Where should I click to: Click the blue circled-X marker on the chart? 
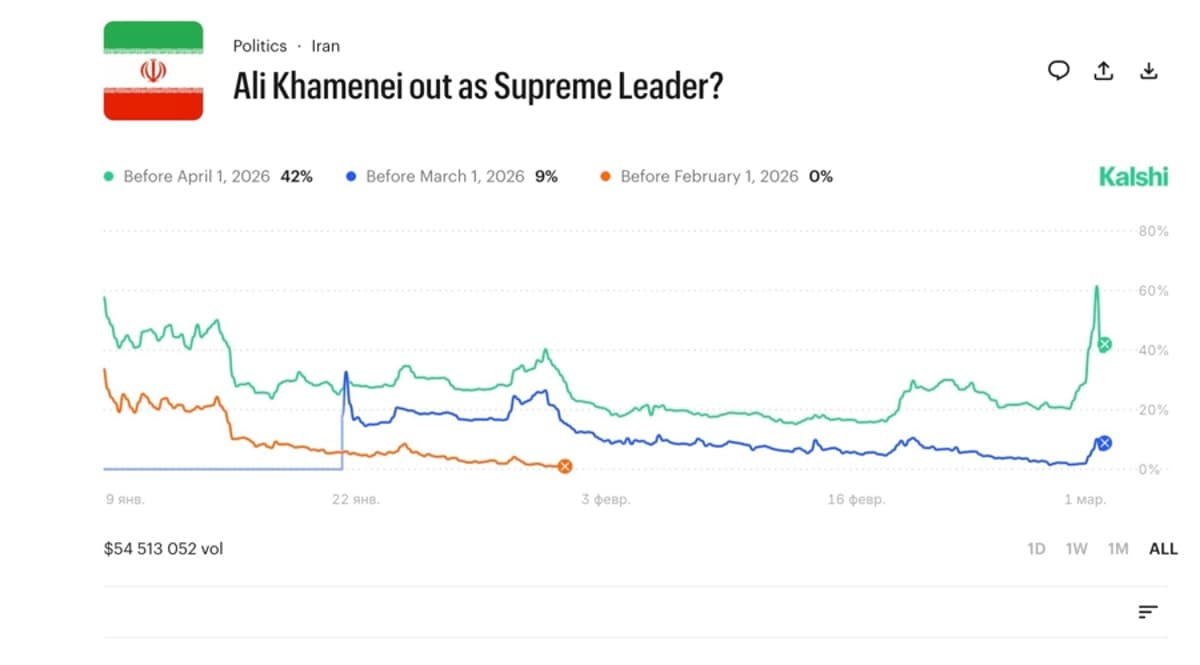click(1103, 443)
